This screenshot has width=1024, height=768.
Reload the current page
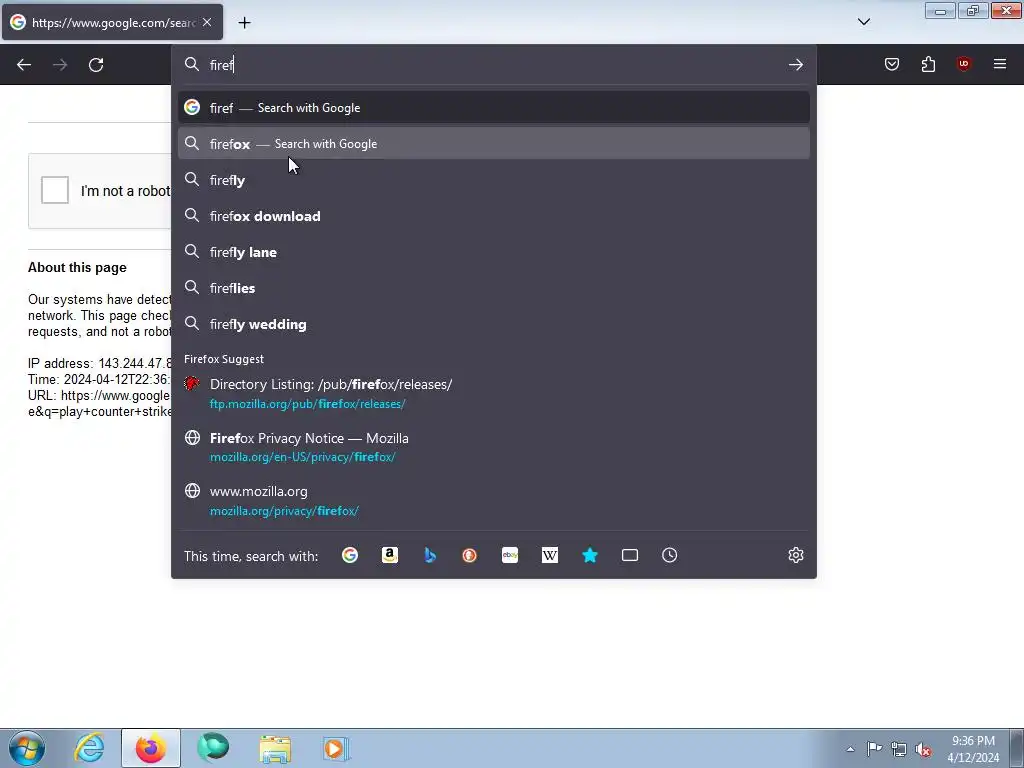(x=96, y=65)
